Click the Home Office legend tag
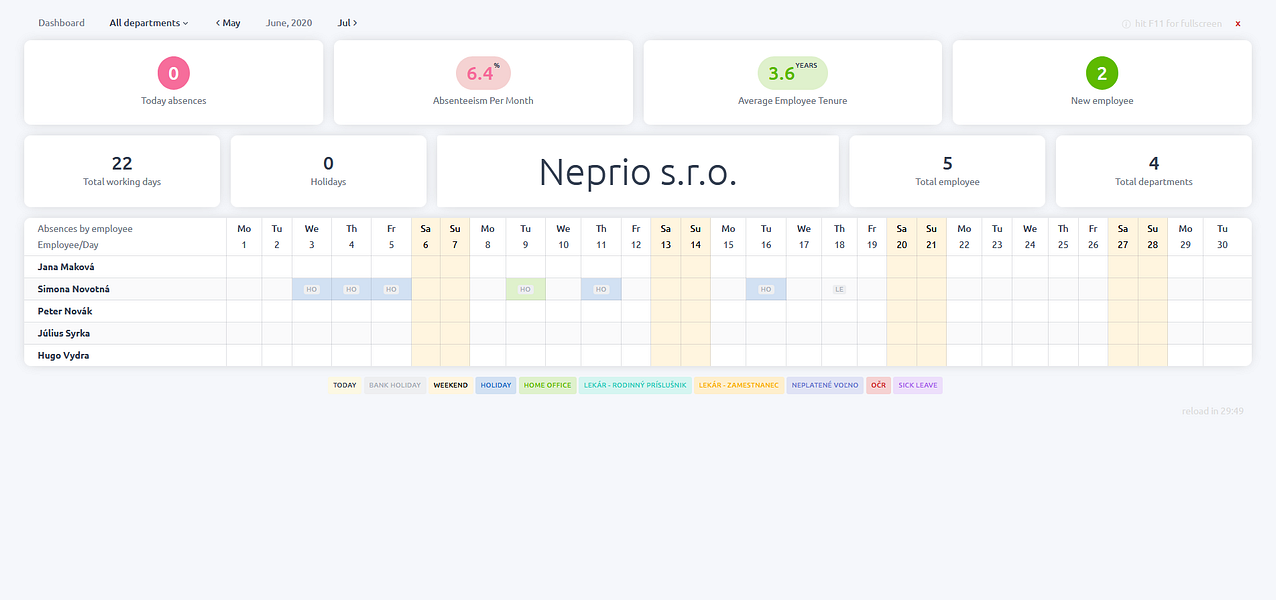The width and height of the screenshot is (1276, 600). pyautogui.click(x=548, y=385)
